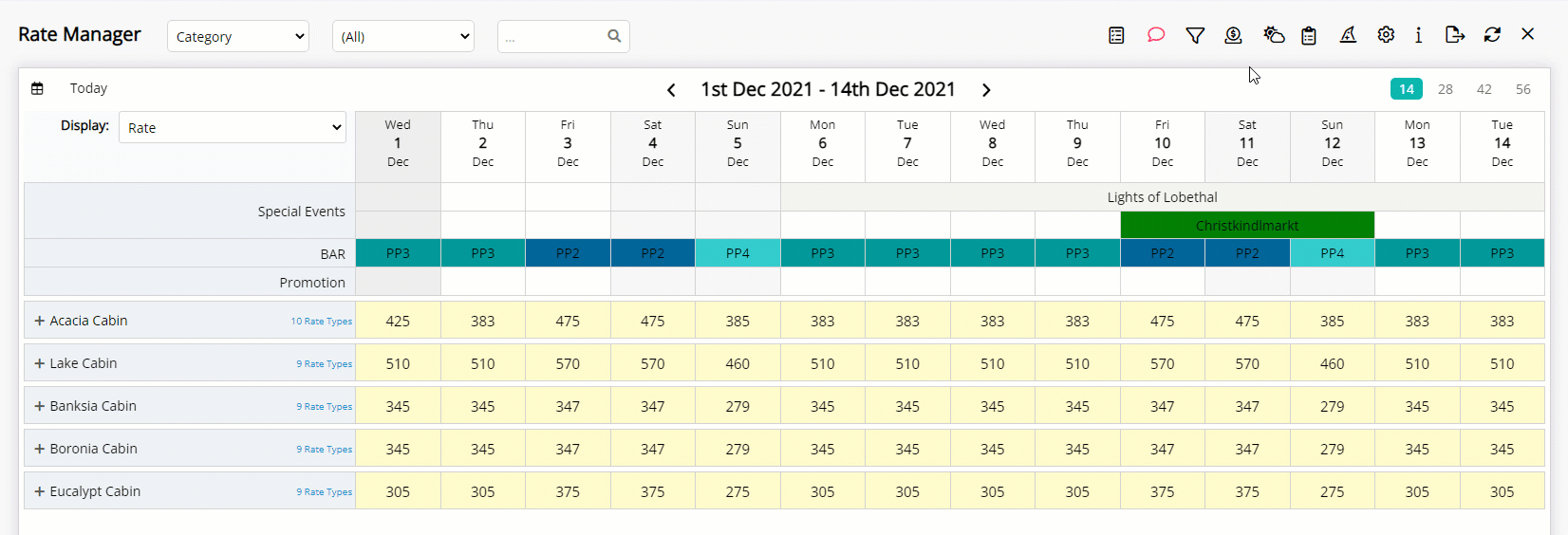Viewport: 1568px width, 535px height.
Task: Open Boronia Cabin 9 Rate Types link
Action: click(x=325, y=450)
